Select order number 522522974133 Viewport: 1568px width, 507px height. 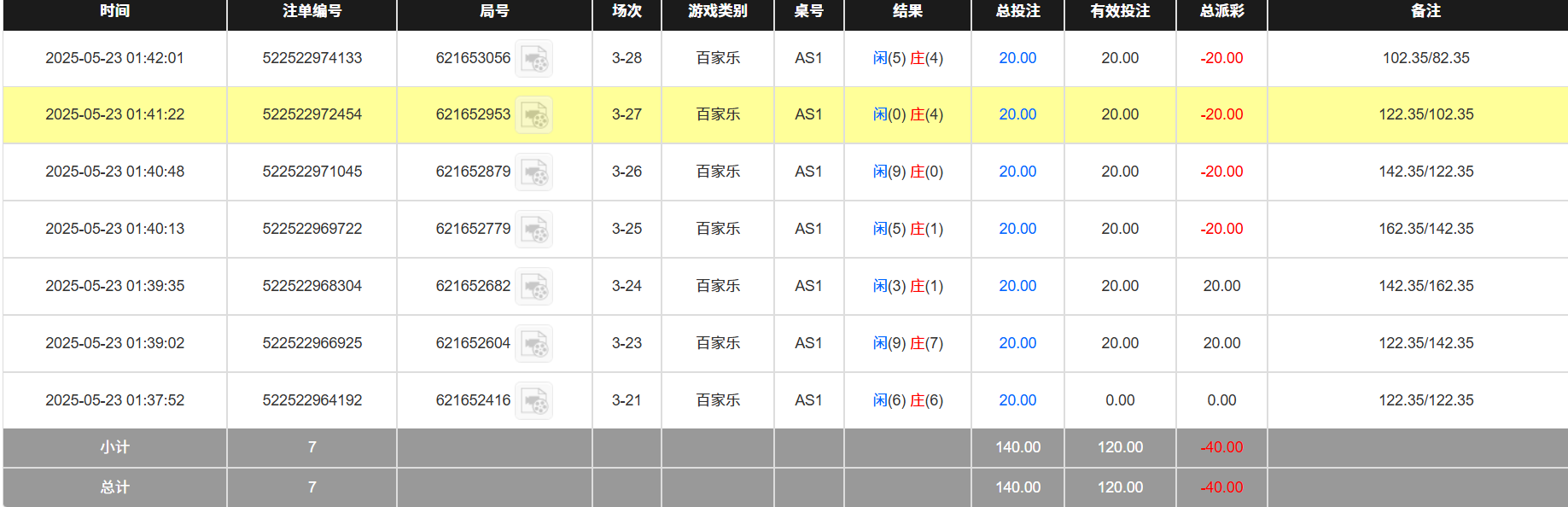click(312, 58)
